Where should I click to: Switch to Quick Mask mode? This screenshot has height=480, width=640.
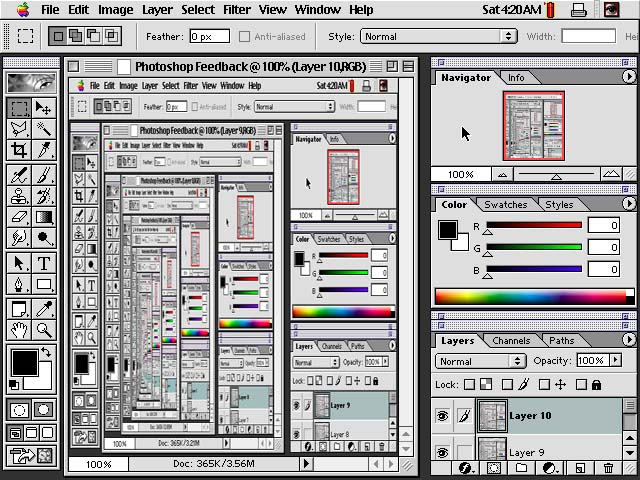43,409
